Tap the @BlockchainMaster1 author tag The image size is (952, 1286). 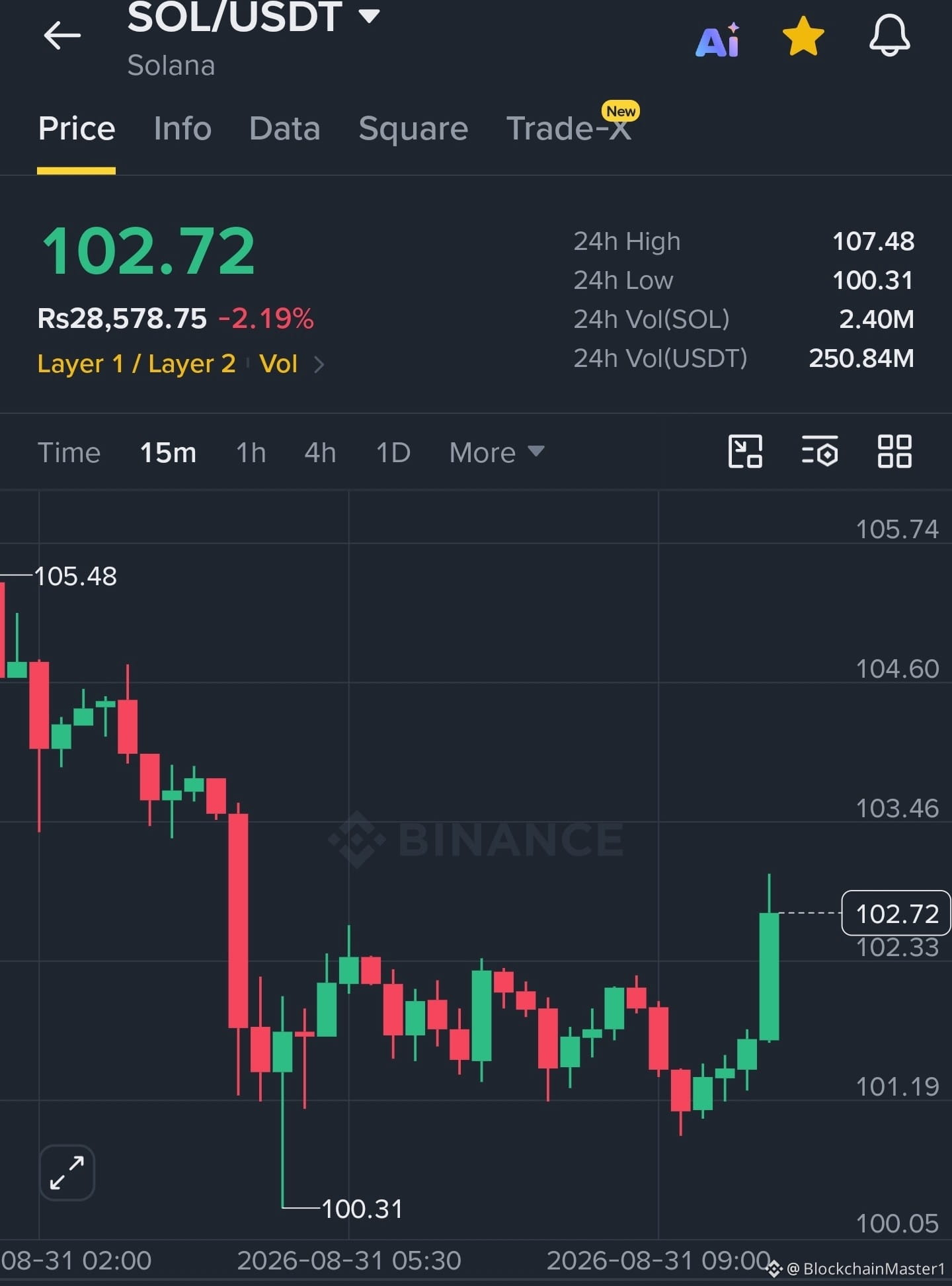(865, 1269)
